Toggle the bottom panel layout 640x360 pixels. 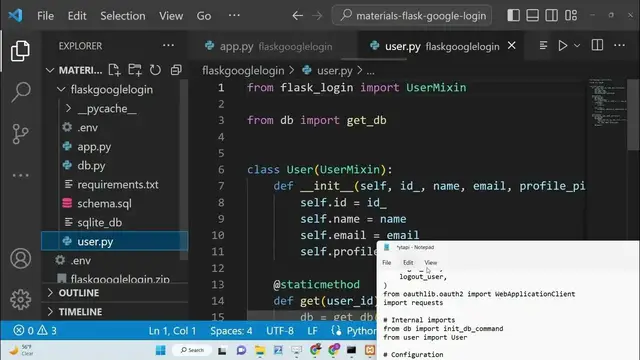click(532, 16)
